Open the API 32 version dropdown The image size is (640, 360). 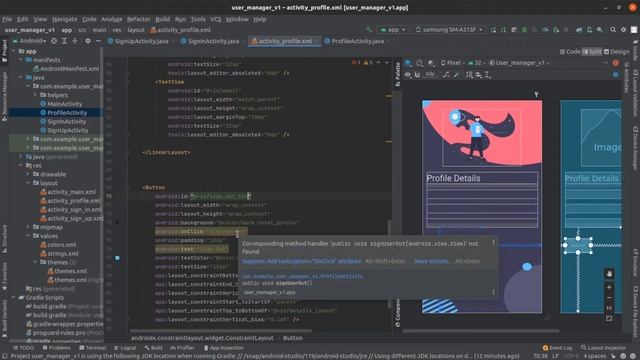[476, 63]
